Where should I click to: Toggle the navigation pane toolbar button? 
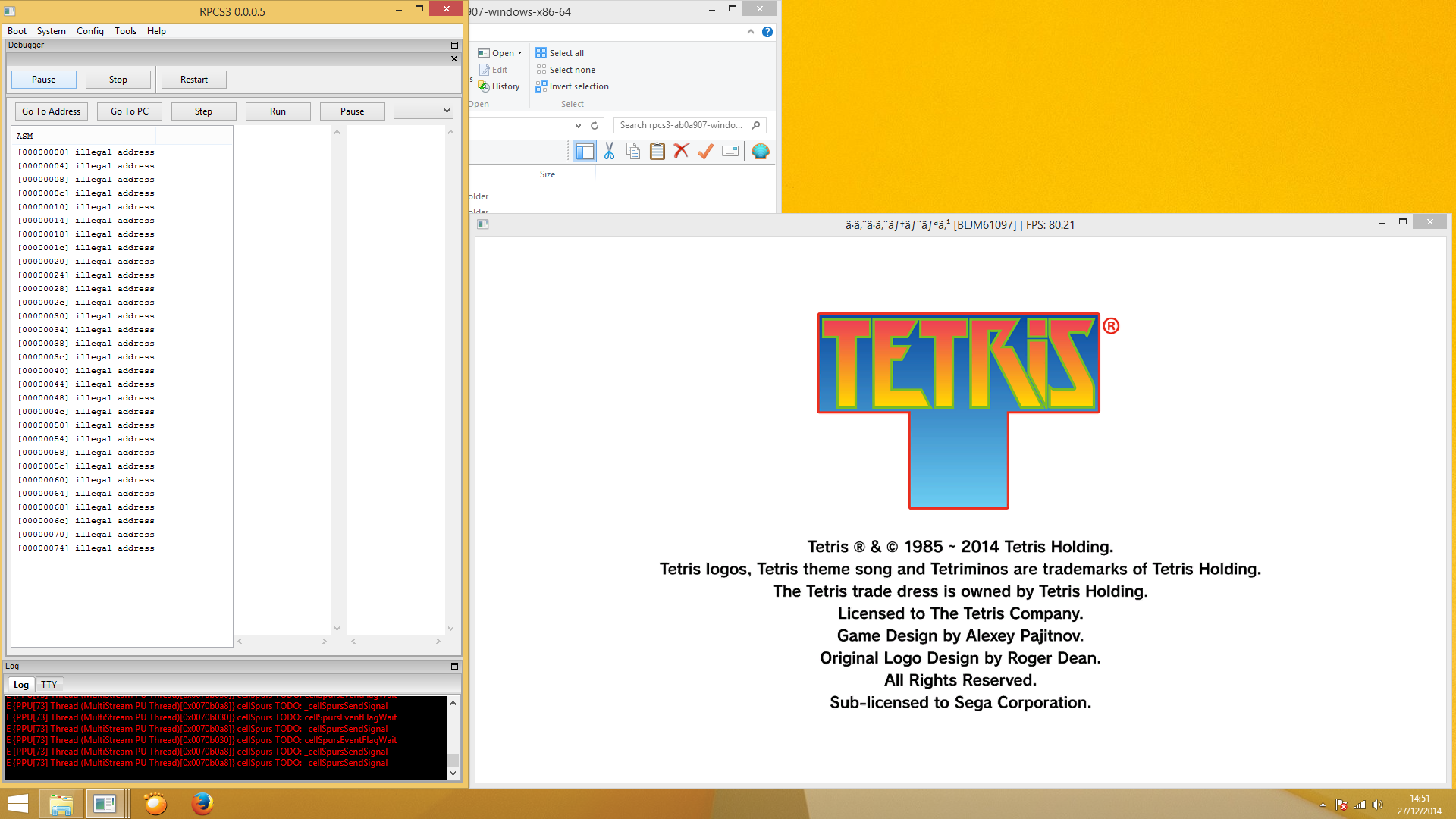click(585, 152)
